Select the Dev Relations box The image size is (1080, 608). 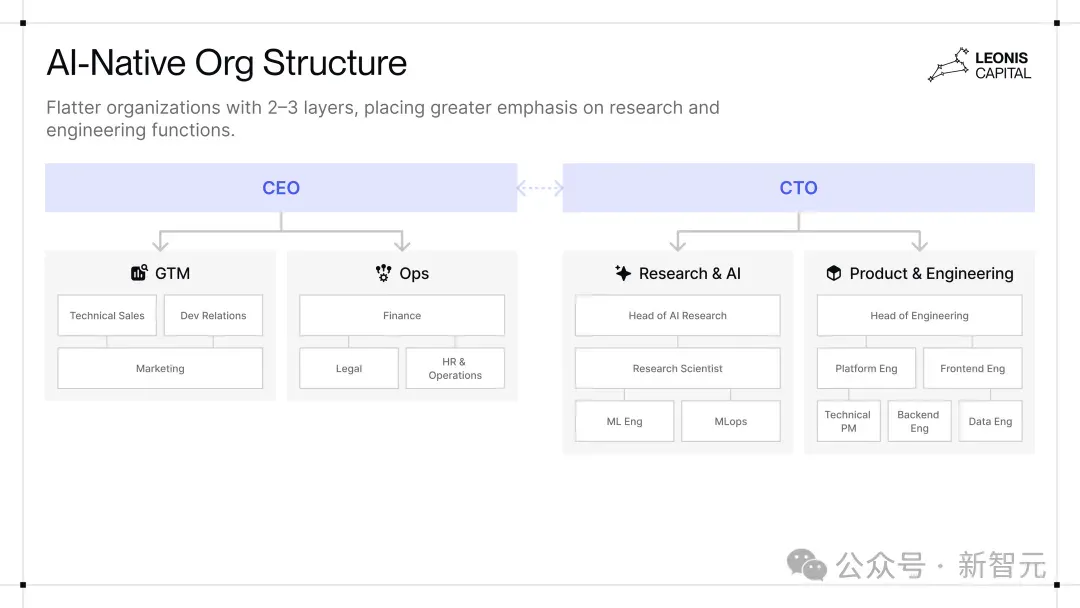(x=214, y=315)
